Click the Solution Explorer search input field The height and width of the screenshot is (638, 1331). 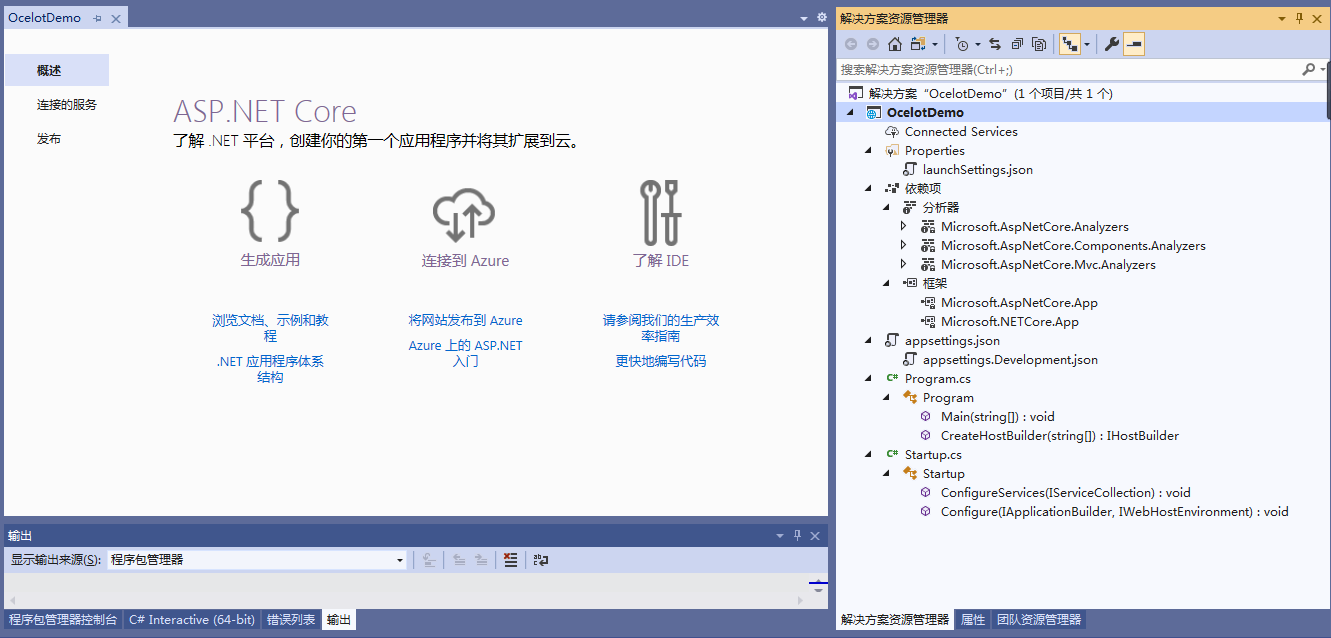click(1067, 70)
